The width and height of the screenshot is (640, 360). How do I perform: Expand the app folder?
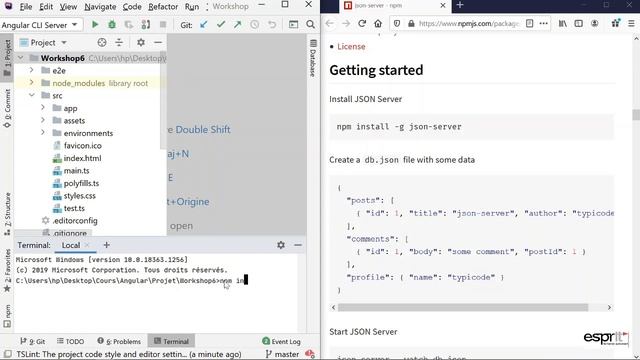click(43, 108)
